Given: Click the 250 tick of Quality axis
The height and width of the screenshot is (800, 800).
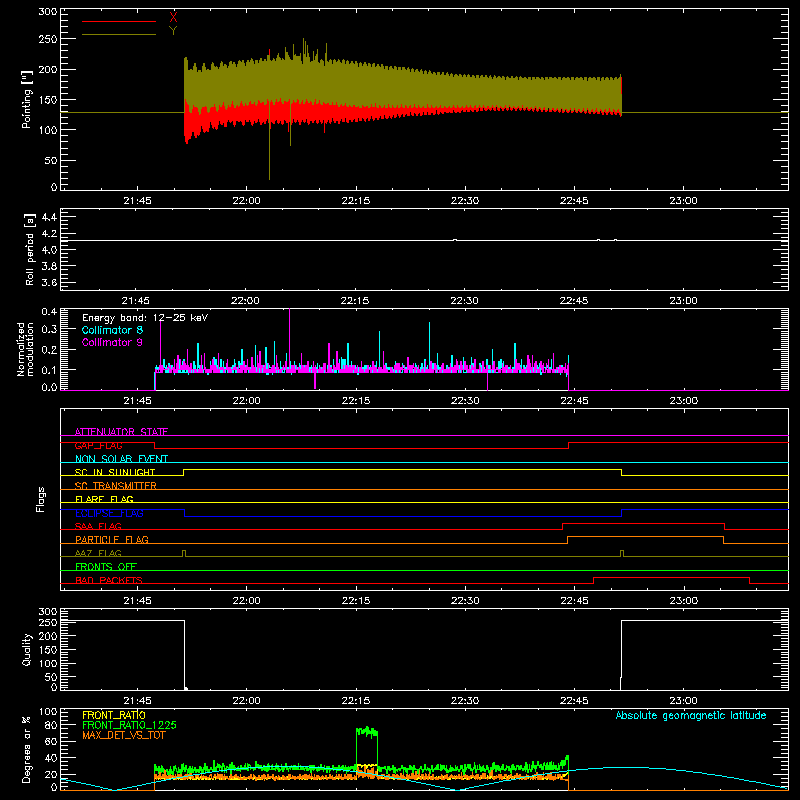Looking at the screenshot, I should click(x=48, y=622).
